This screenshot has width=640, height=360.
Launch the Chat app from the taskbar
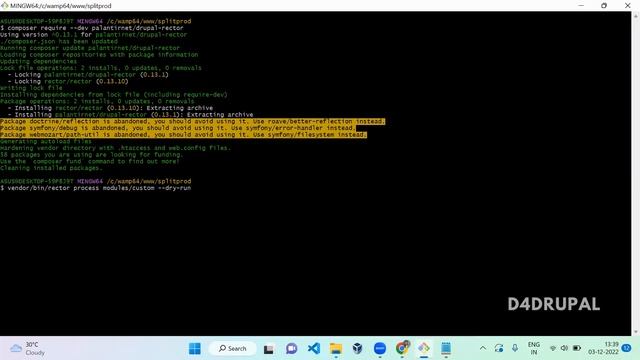pos(291,349)
